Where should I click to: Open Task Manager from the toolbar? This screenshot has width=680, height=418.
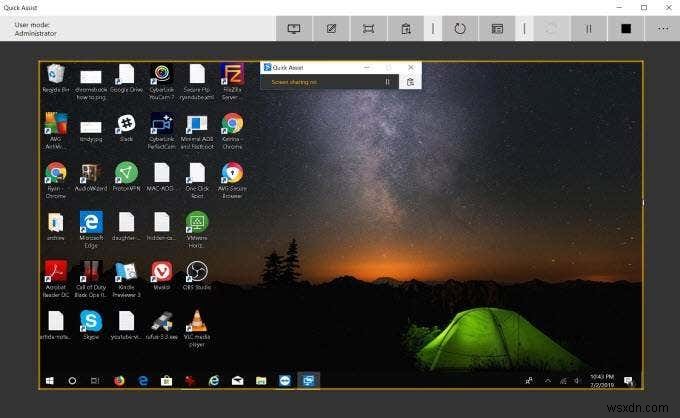(x=497, y=29)
